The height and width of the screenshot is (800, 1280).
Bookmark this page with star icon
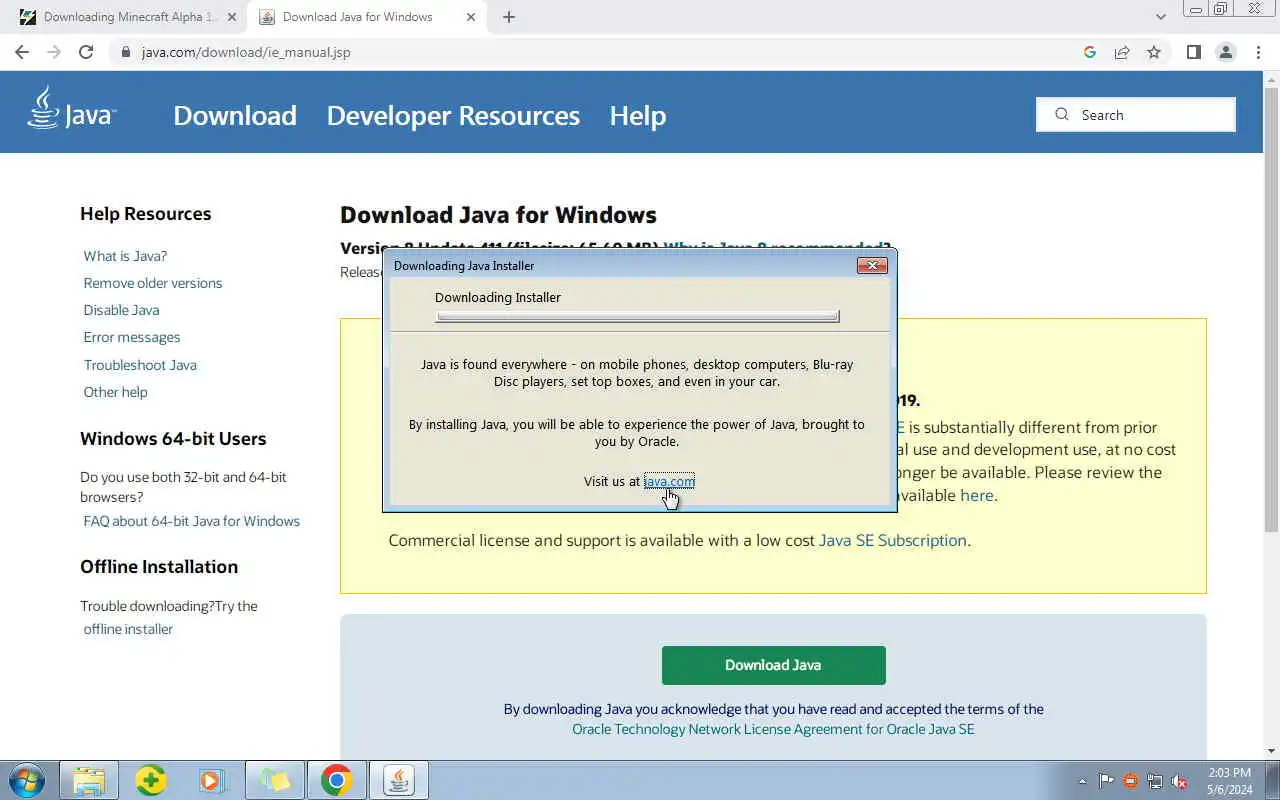pyautogui.click(x=1154, y=52)
